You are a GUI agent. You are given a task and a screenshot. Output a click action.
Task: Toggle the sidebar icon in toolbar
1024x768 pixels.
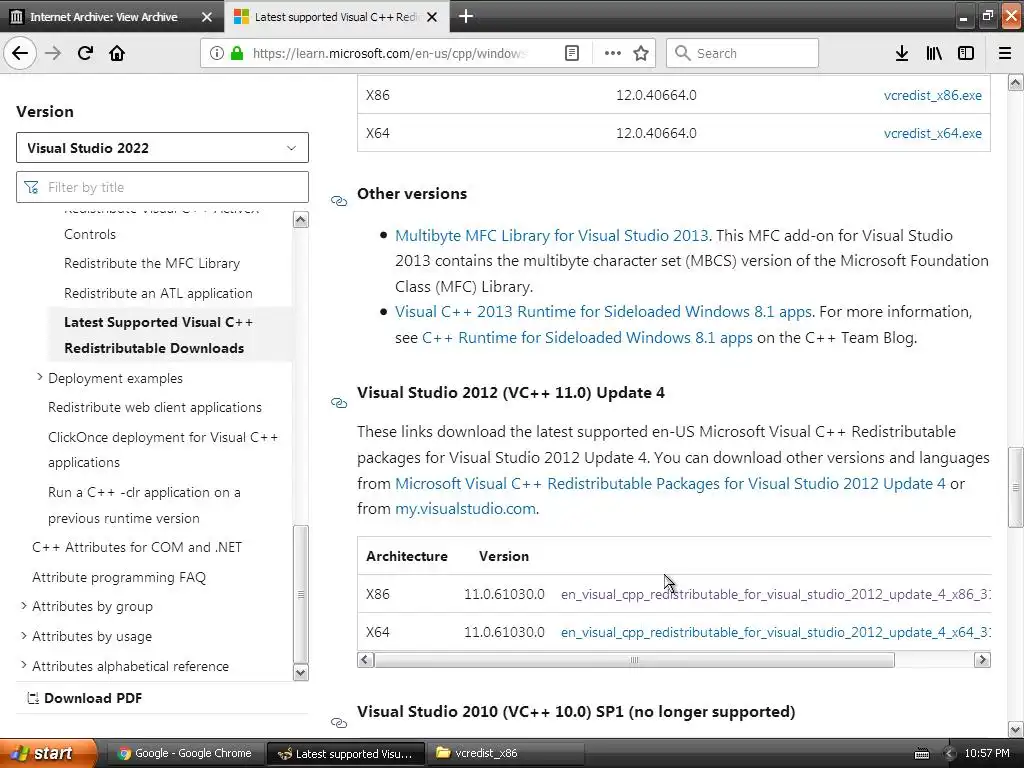[x=966, y=54]
